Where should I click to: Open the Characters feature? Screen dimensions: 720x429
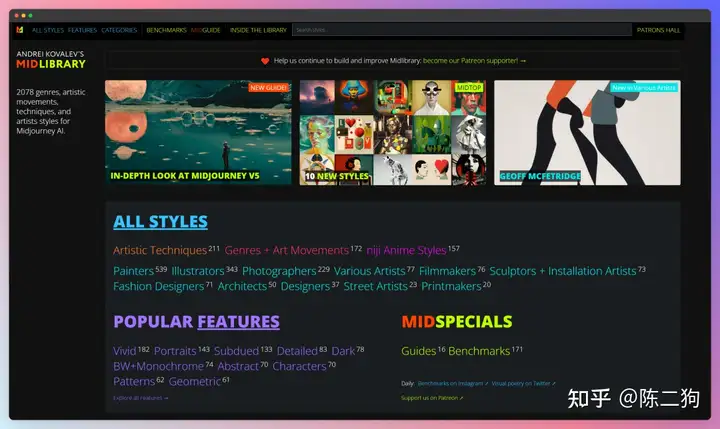point(299,366)
